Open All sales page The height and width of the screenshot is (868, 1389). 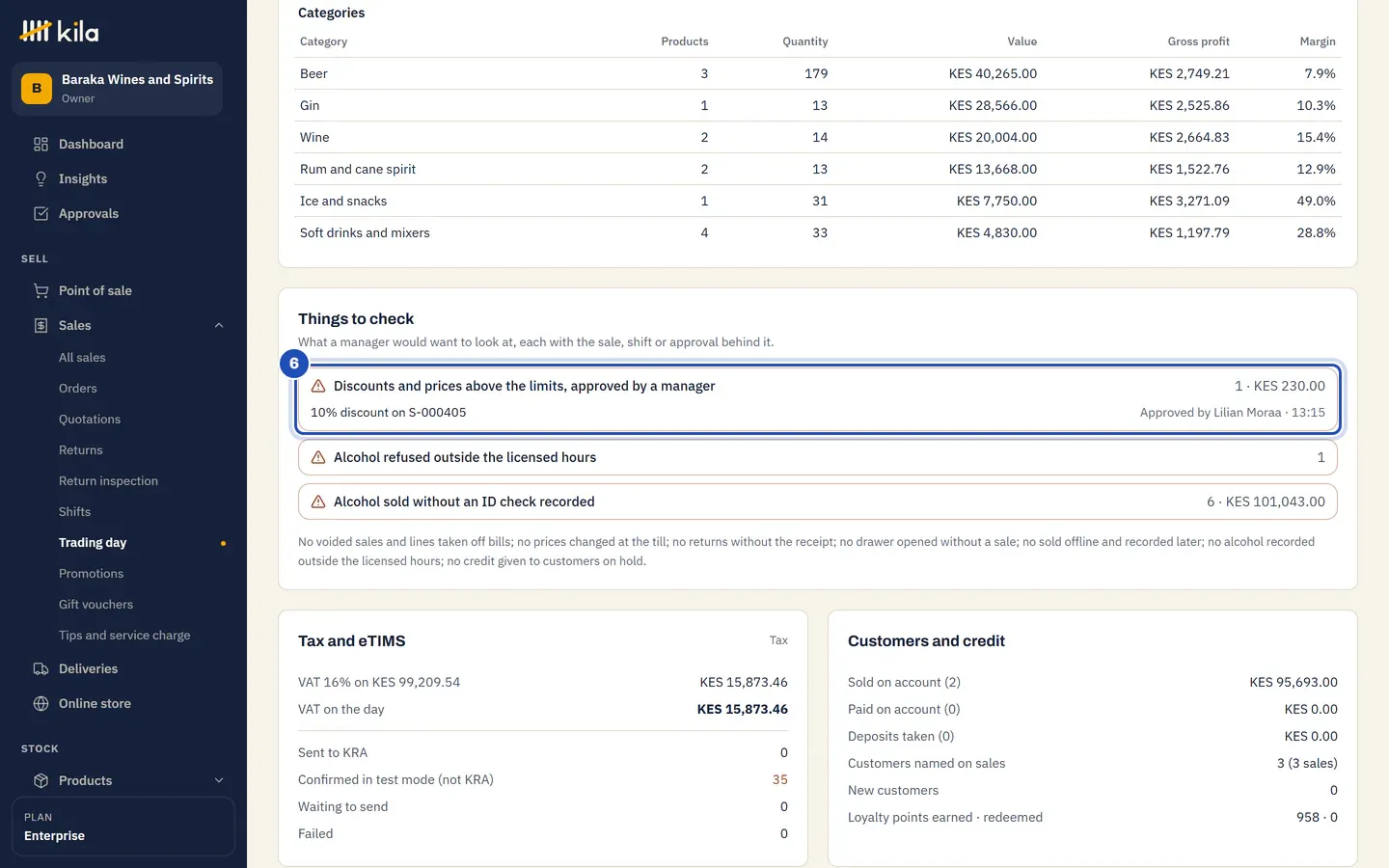tap(82, 357)
